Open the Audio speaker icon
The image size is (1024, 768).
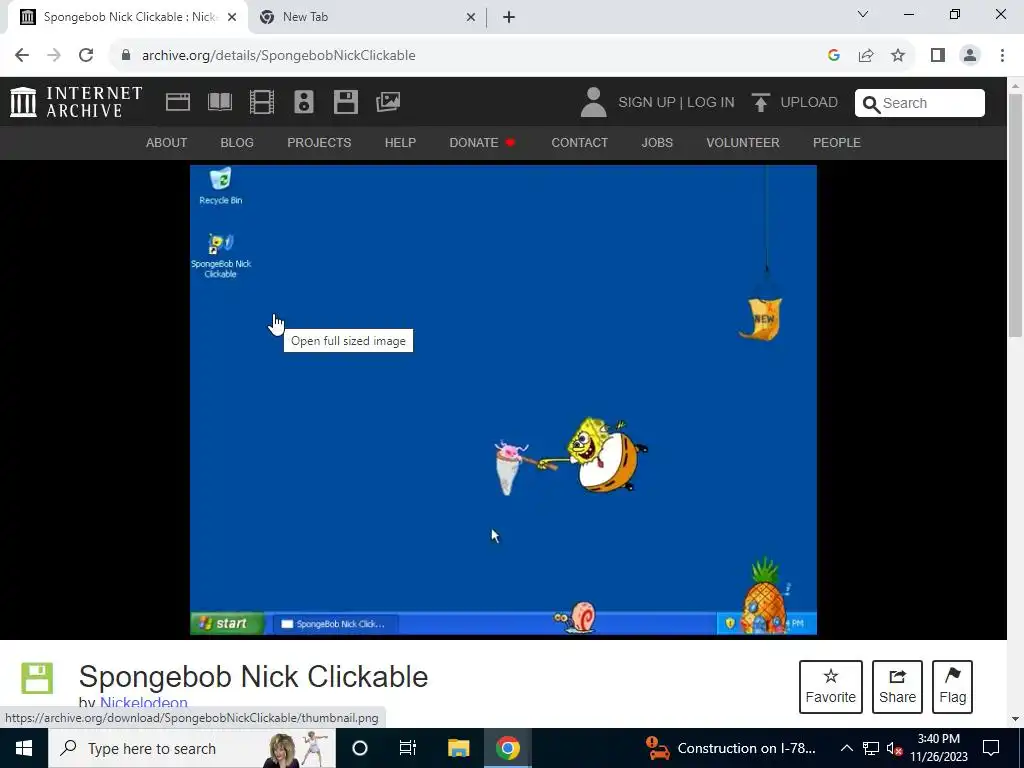click(x=304, y=103)
